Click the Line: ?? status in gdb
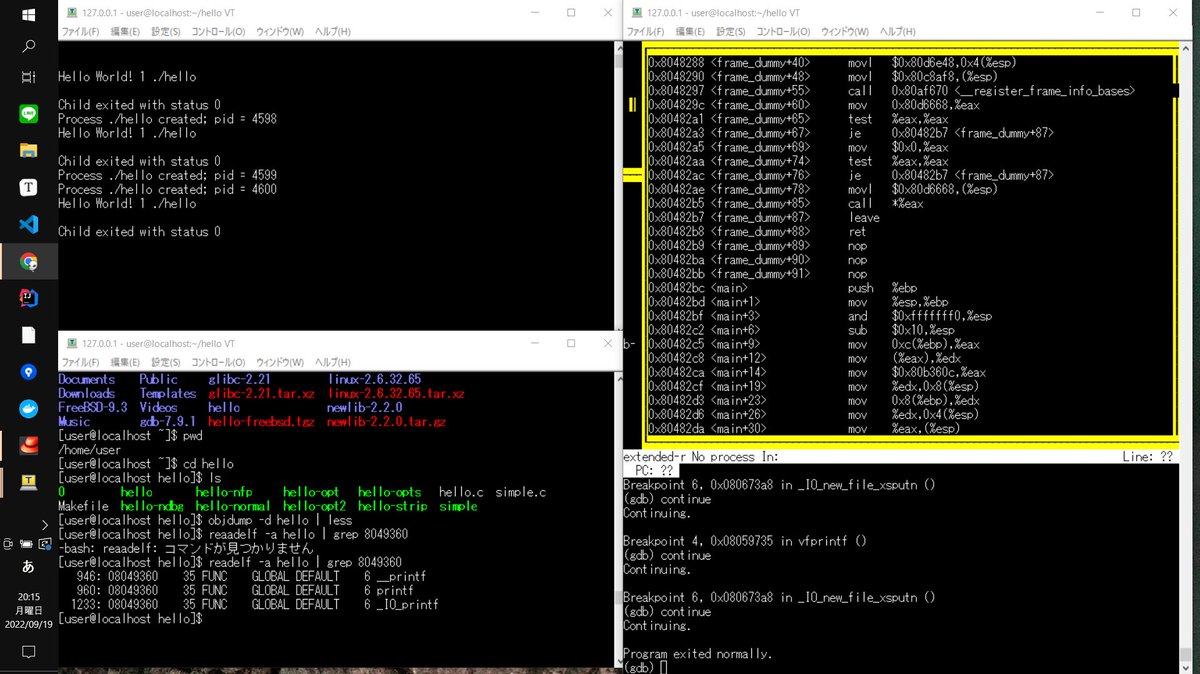 (x=1147, y=456)
